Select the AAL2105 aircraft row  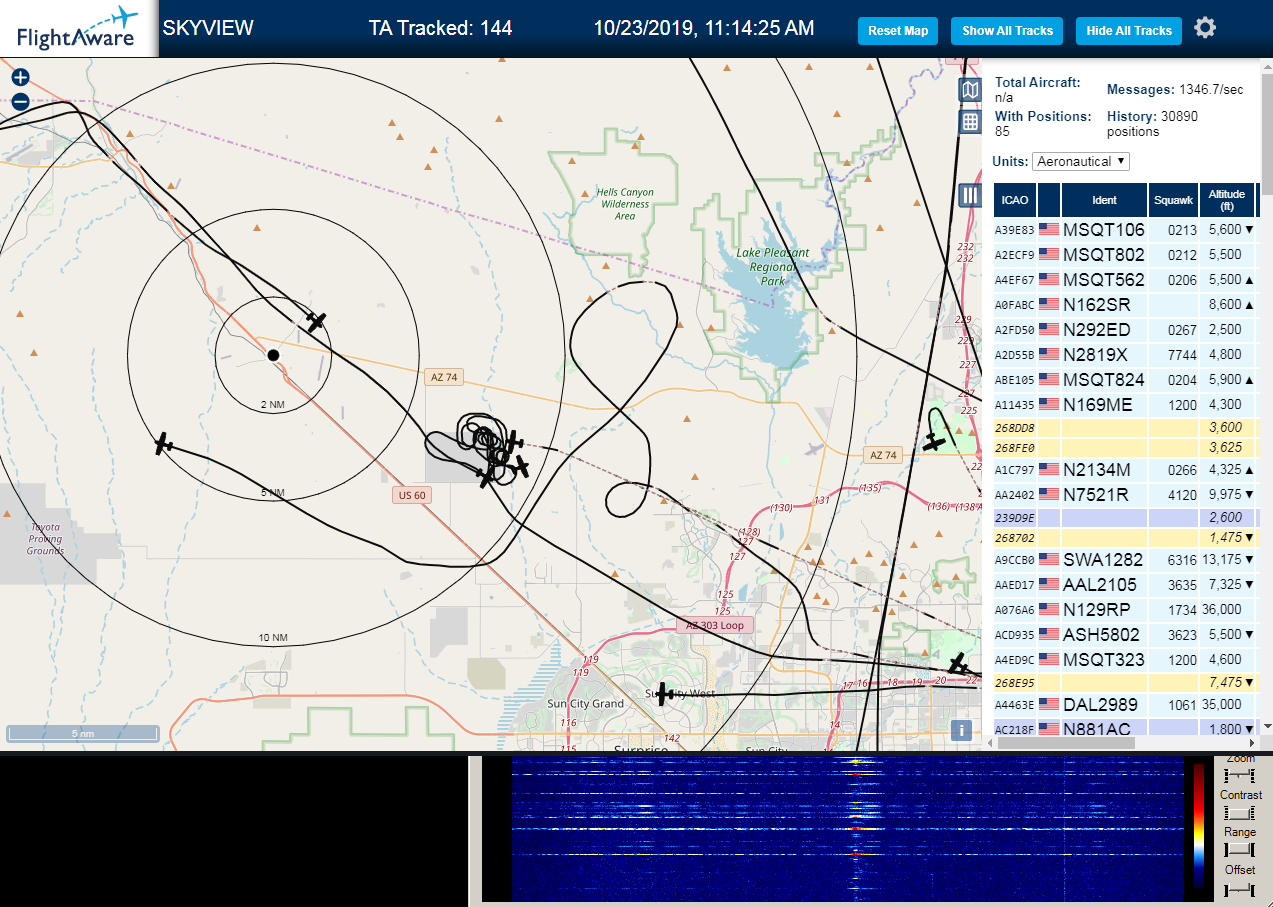pos(1125,584)
